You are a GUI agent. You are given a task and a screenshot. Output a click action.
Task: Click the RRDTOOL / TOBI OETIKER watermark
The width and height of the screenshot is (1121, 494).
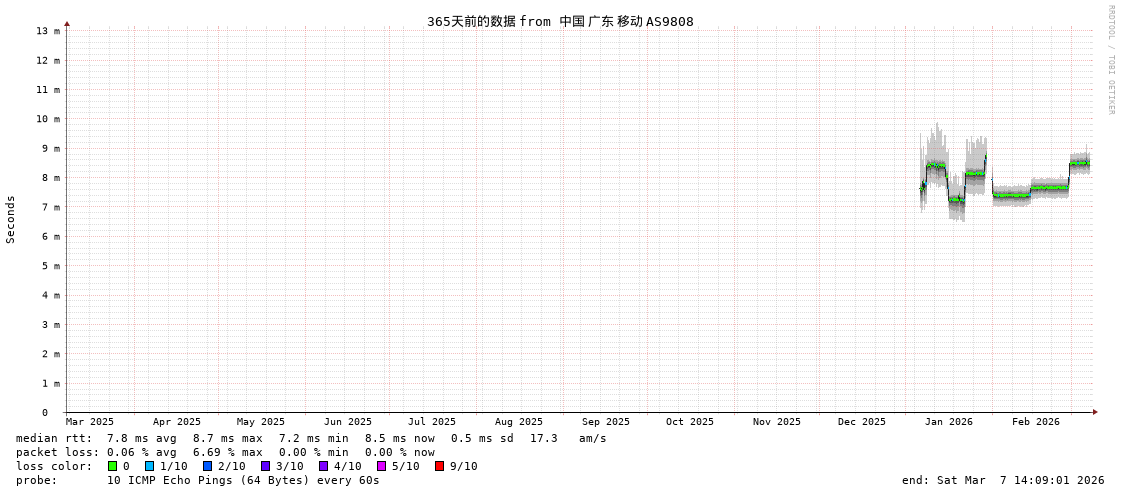(x=1110, y=60)
